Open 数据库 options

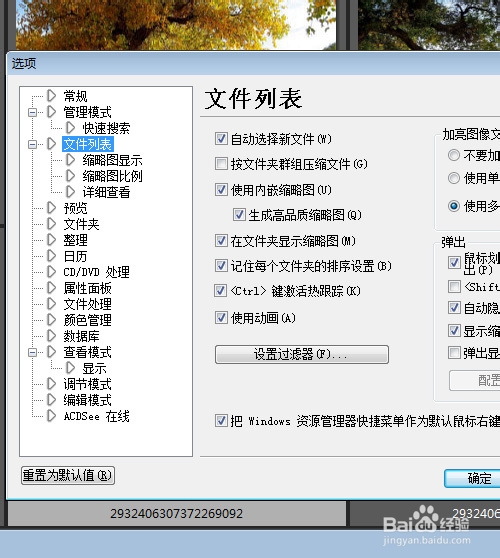(x=81, y=336)
